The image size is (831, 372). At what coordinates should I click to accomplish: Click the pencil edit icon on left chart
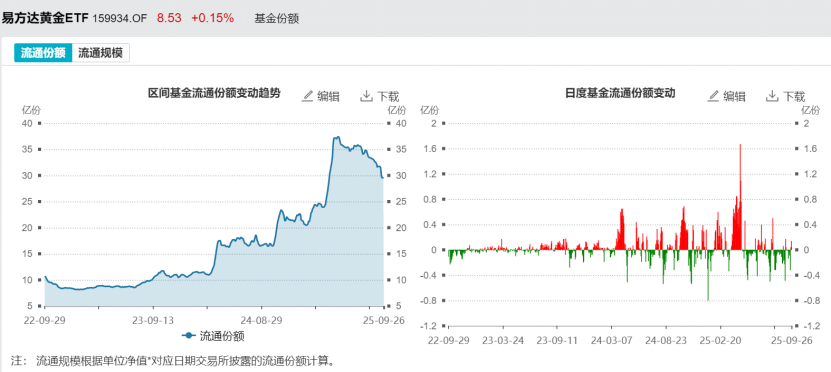308,96
